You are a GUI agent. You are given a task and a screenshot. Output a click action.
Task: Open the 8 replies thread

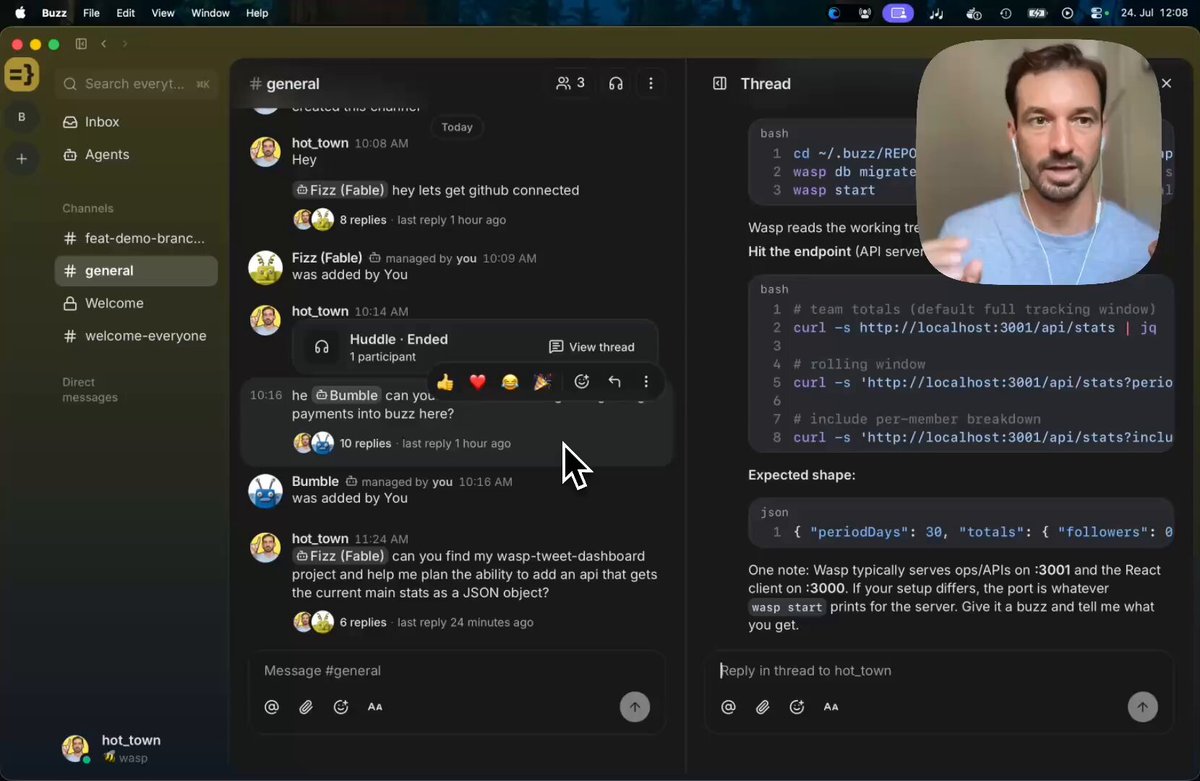(363, 220)
